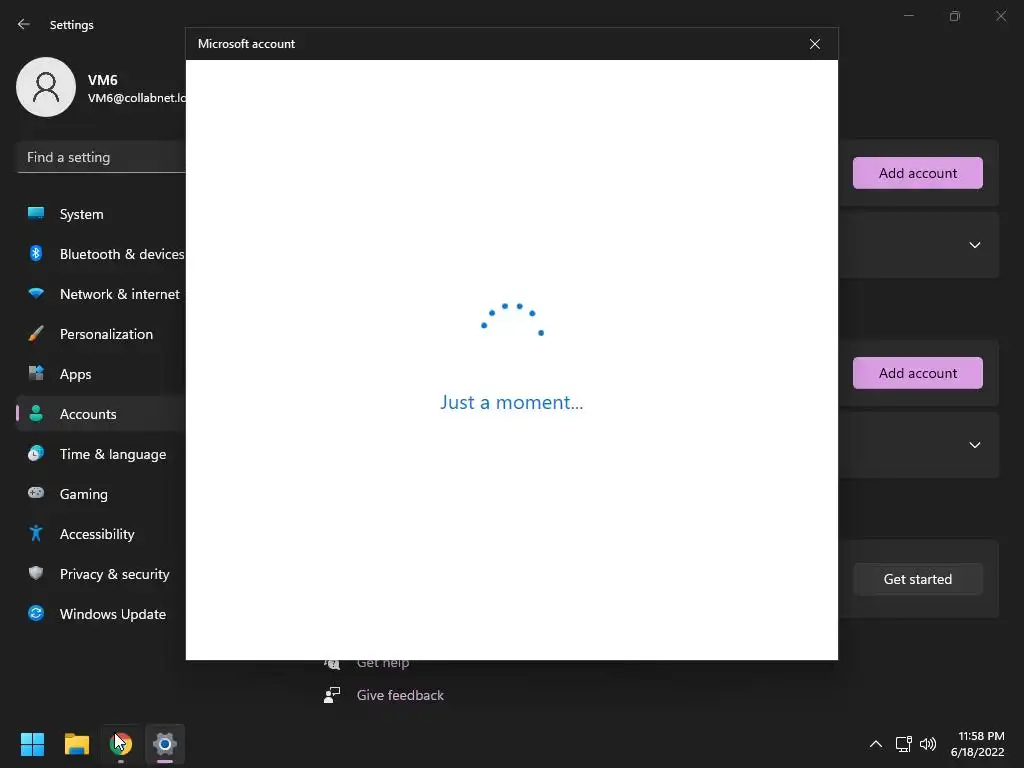Screen dimensions: 1024x768
Task: Go back with the Settings back arrow
Action: pos(24,24)
